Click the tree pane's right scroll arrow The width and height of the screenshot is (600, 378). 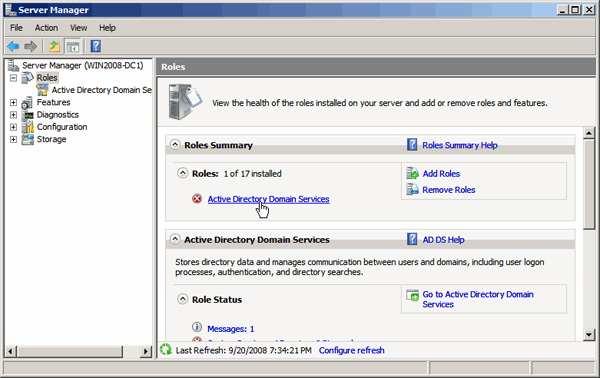click(145, 351)
